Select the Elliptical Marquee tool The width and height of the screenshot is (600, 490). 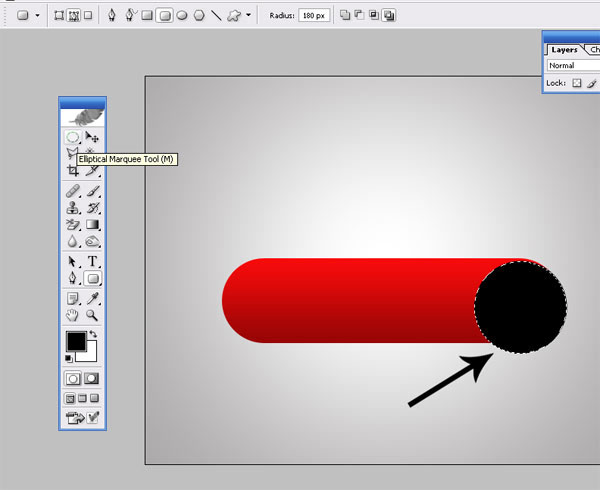(73, 137)
